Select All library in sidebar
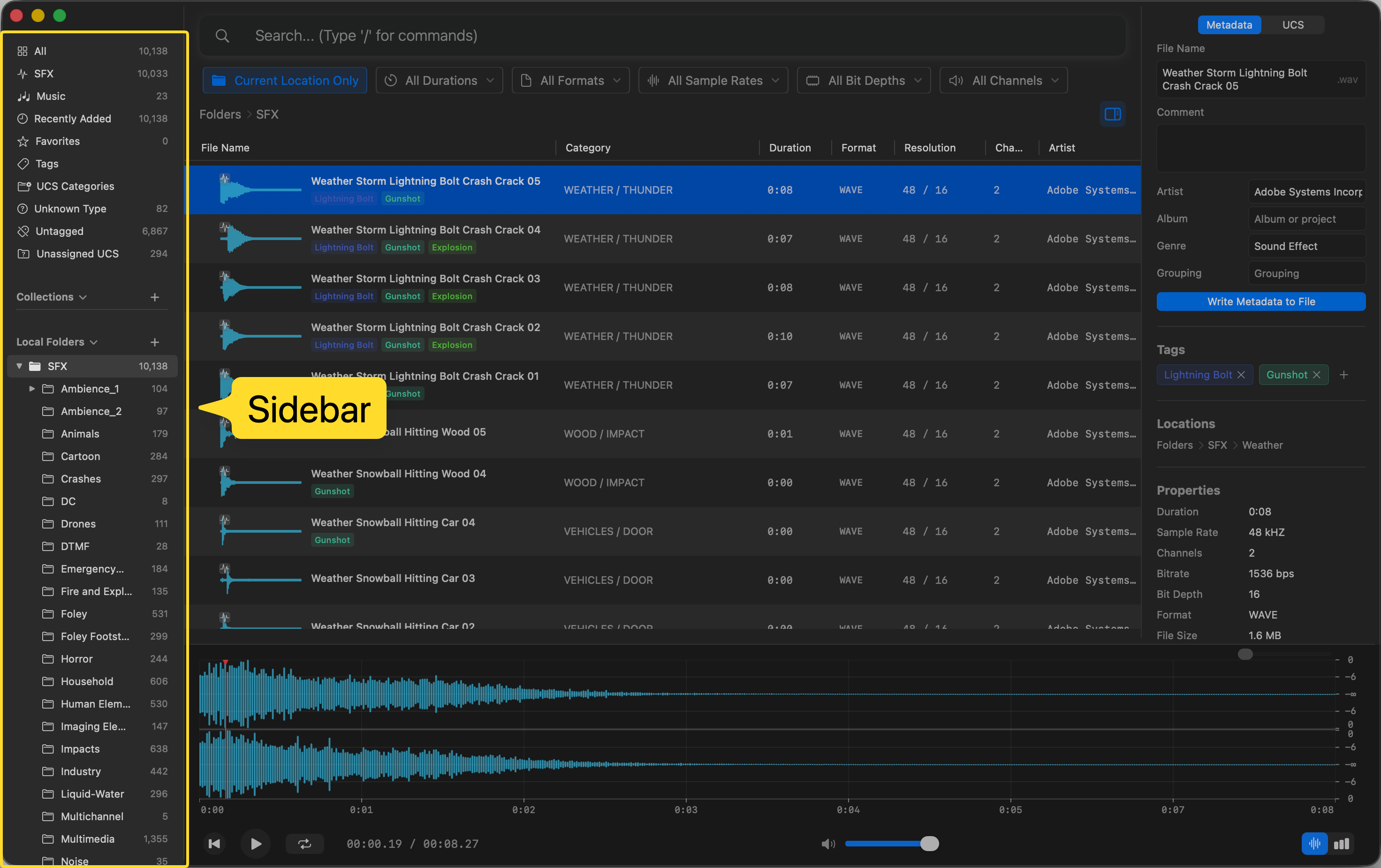Image resolution: width=1381 pixels, height=868 pixels. (x=92, y=51)
